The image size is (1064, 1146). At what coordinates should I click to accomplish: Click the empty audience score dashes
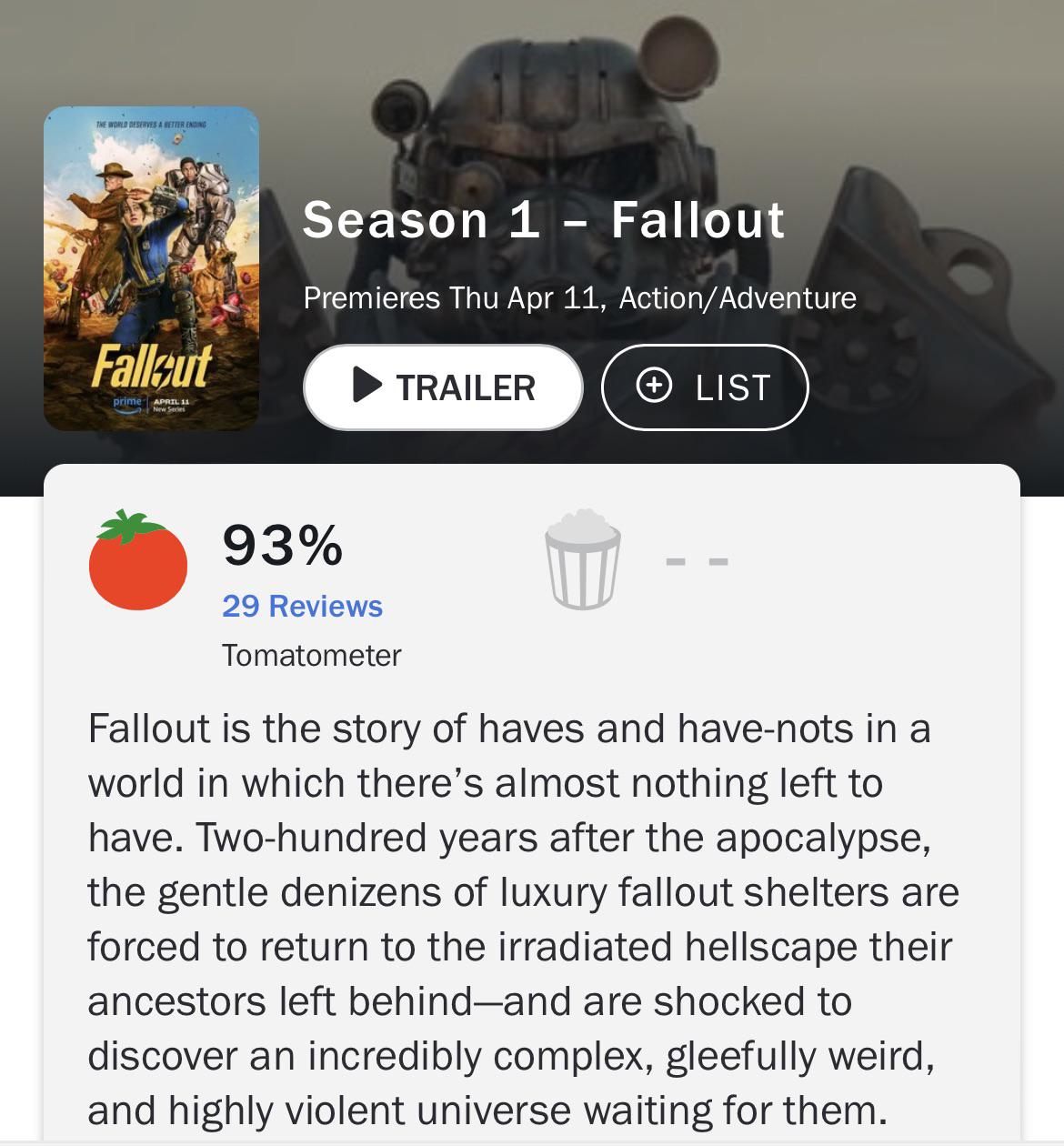[x=698, y=561]
